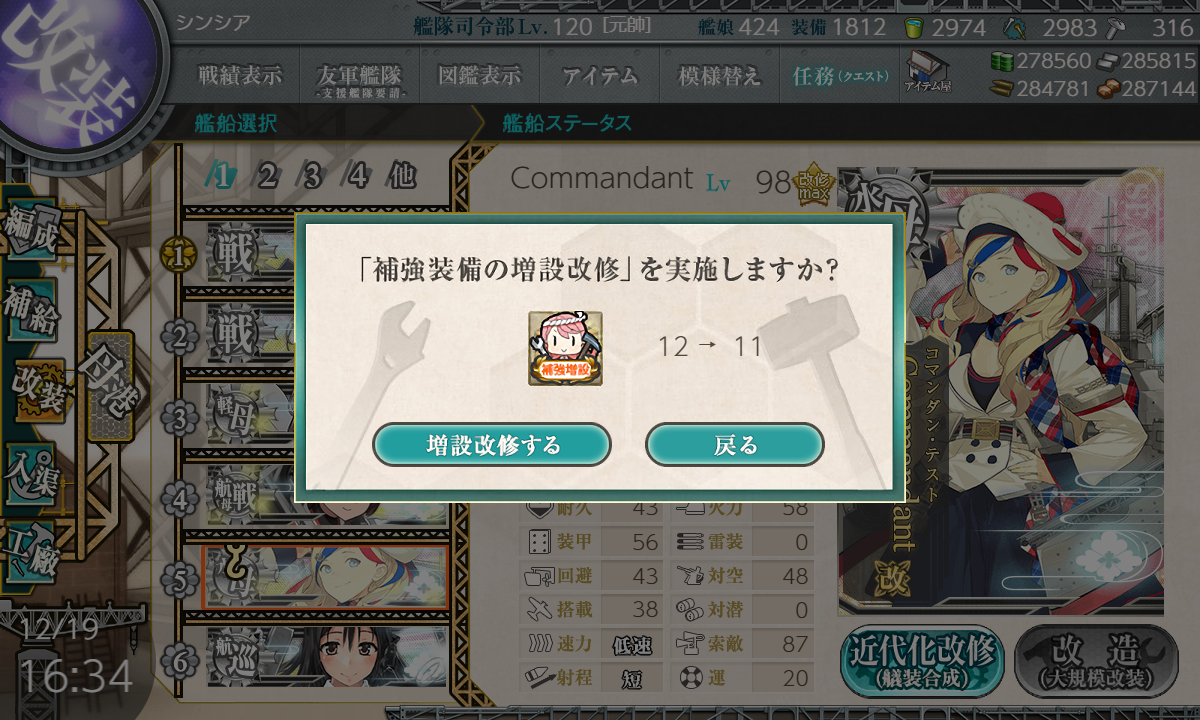Cancel with the 戻る button
This screenshot has height=720, width=1200.
pos(735,445)
